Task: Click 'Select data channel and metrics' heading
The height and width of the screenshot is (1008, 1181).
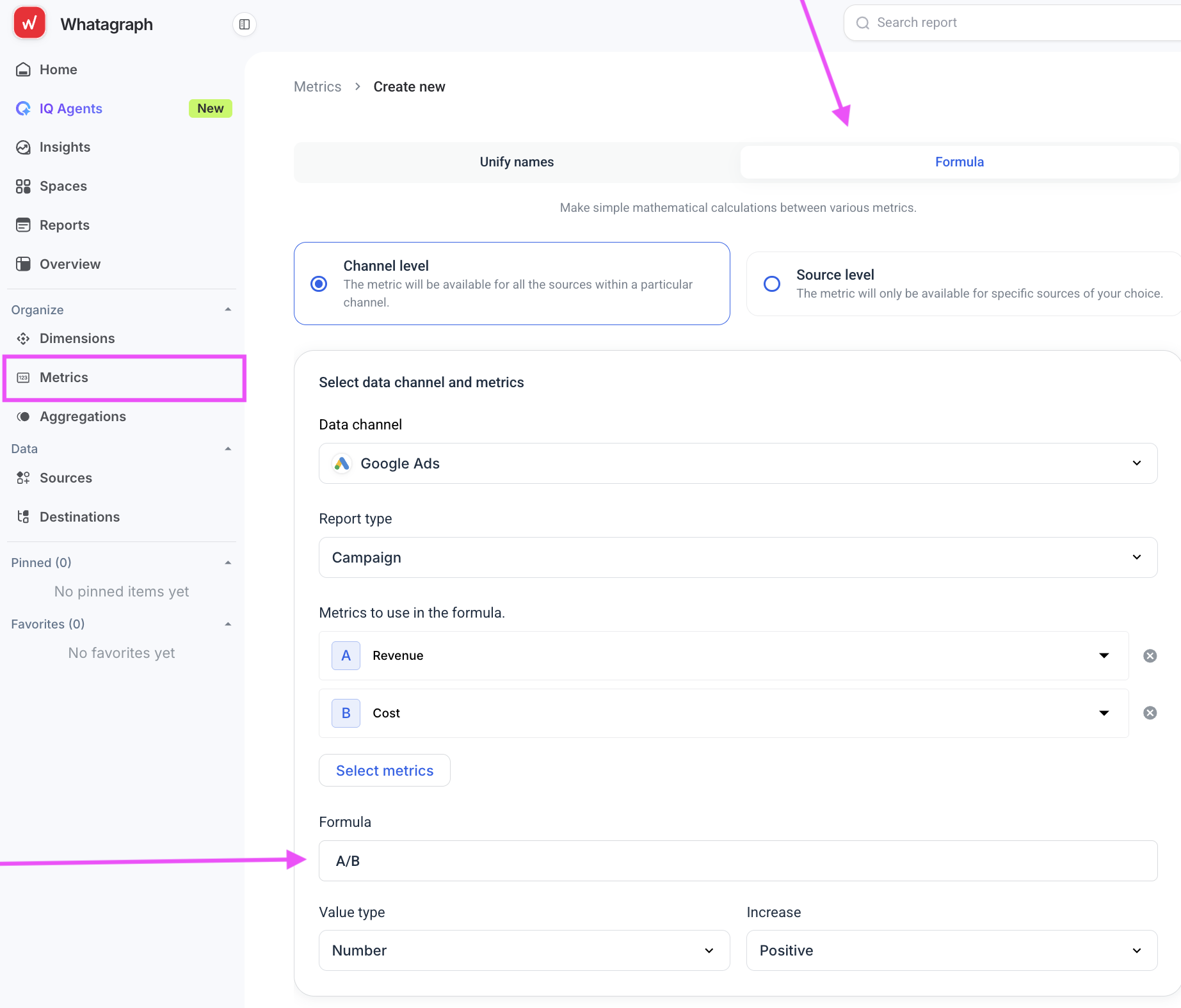Action: click(421, 383)
